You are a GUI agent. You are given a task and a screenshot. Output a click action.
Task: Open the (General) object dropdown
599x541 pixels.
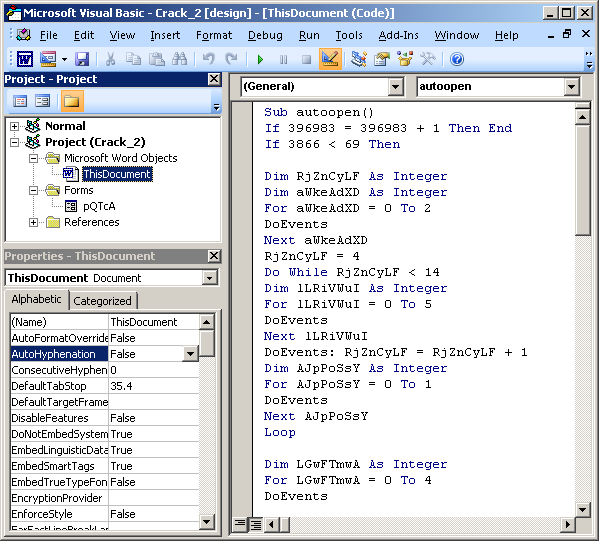[396, 87]
